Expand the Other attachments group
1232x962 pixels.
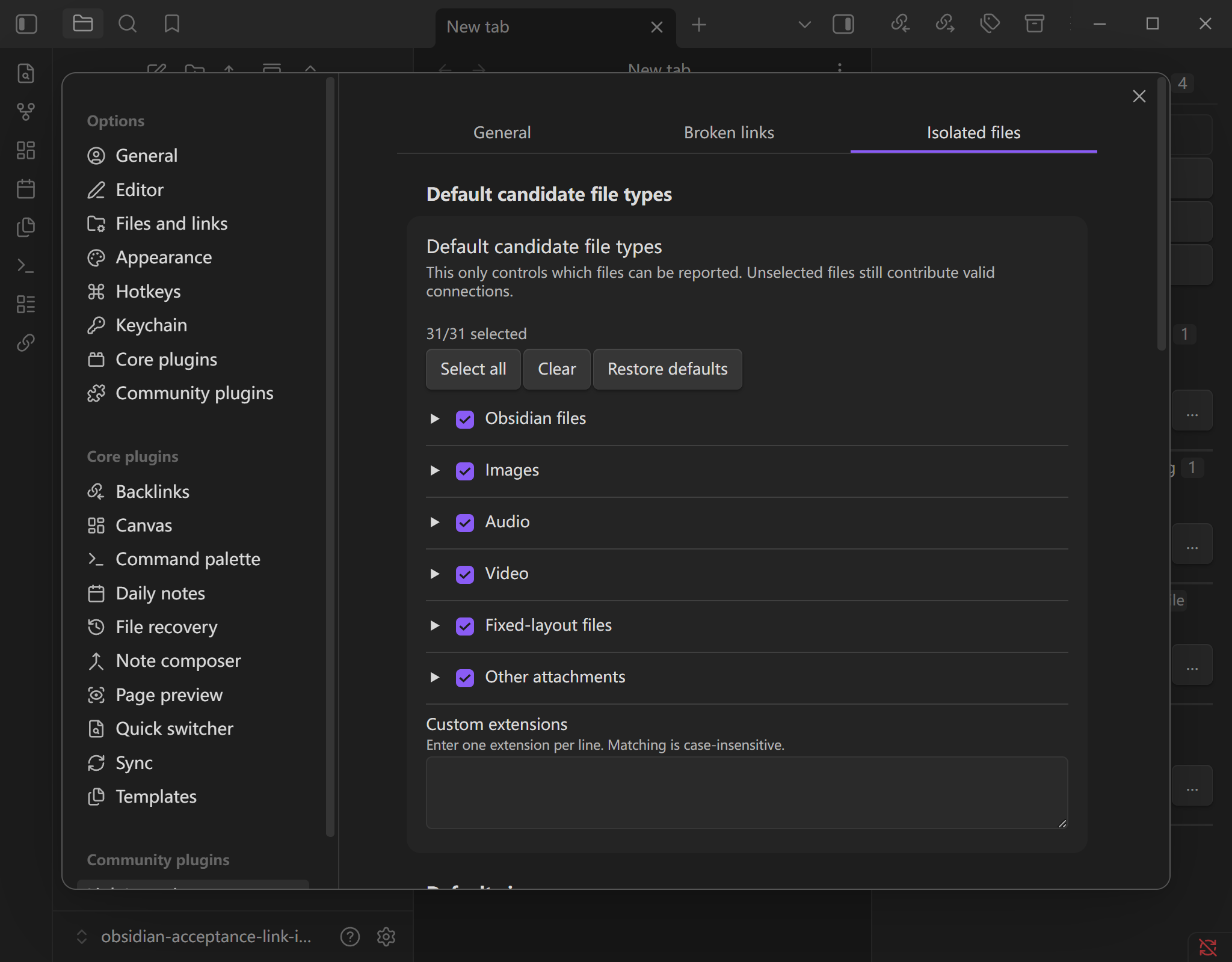coord(434,677)
